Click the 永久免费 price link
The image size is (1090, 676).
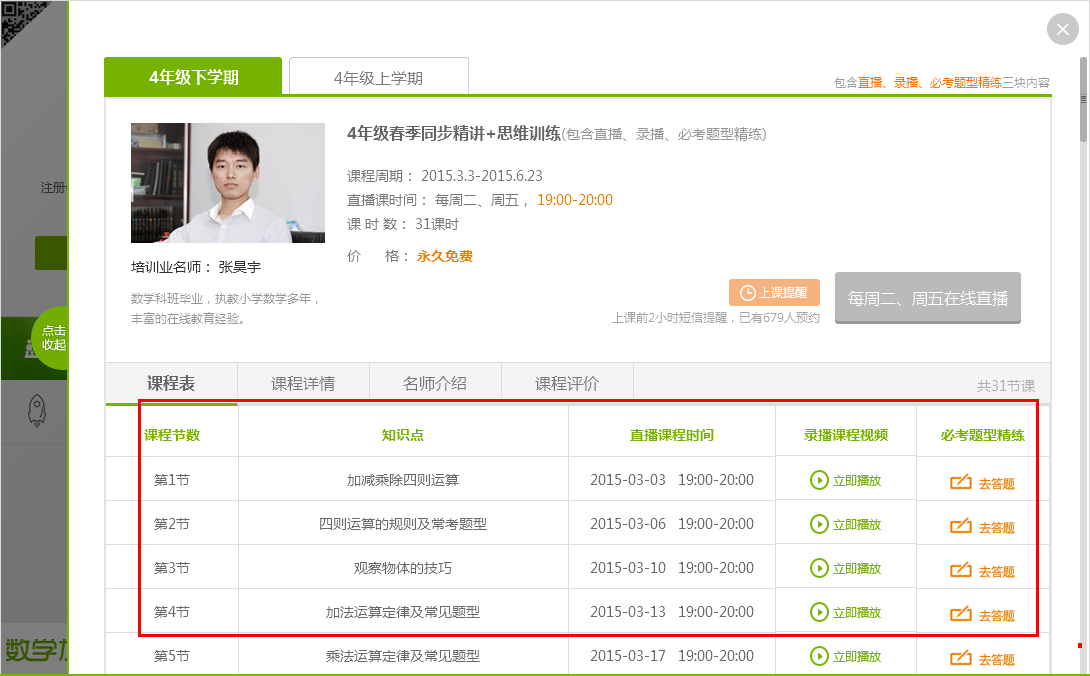[x=444, y=255]
